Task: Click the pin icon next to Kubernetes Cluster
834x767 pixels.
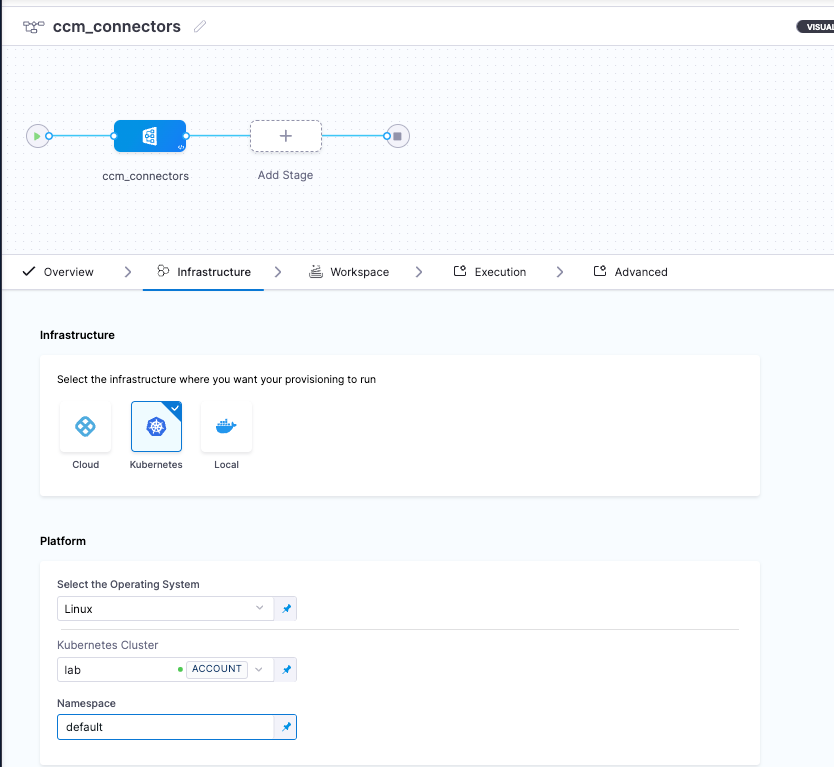Action: (286, 669)
